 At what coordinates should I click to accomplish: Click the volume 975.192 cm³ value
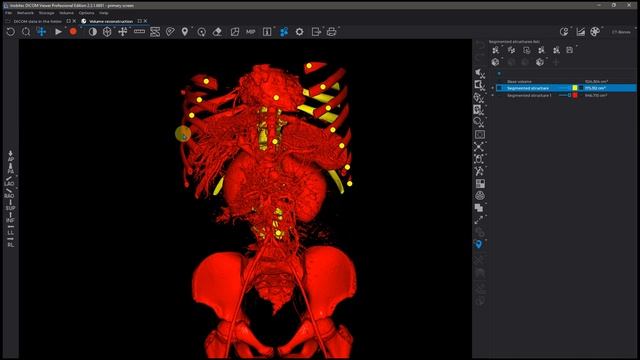click(595, 88)
